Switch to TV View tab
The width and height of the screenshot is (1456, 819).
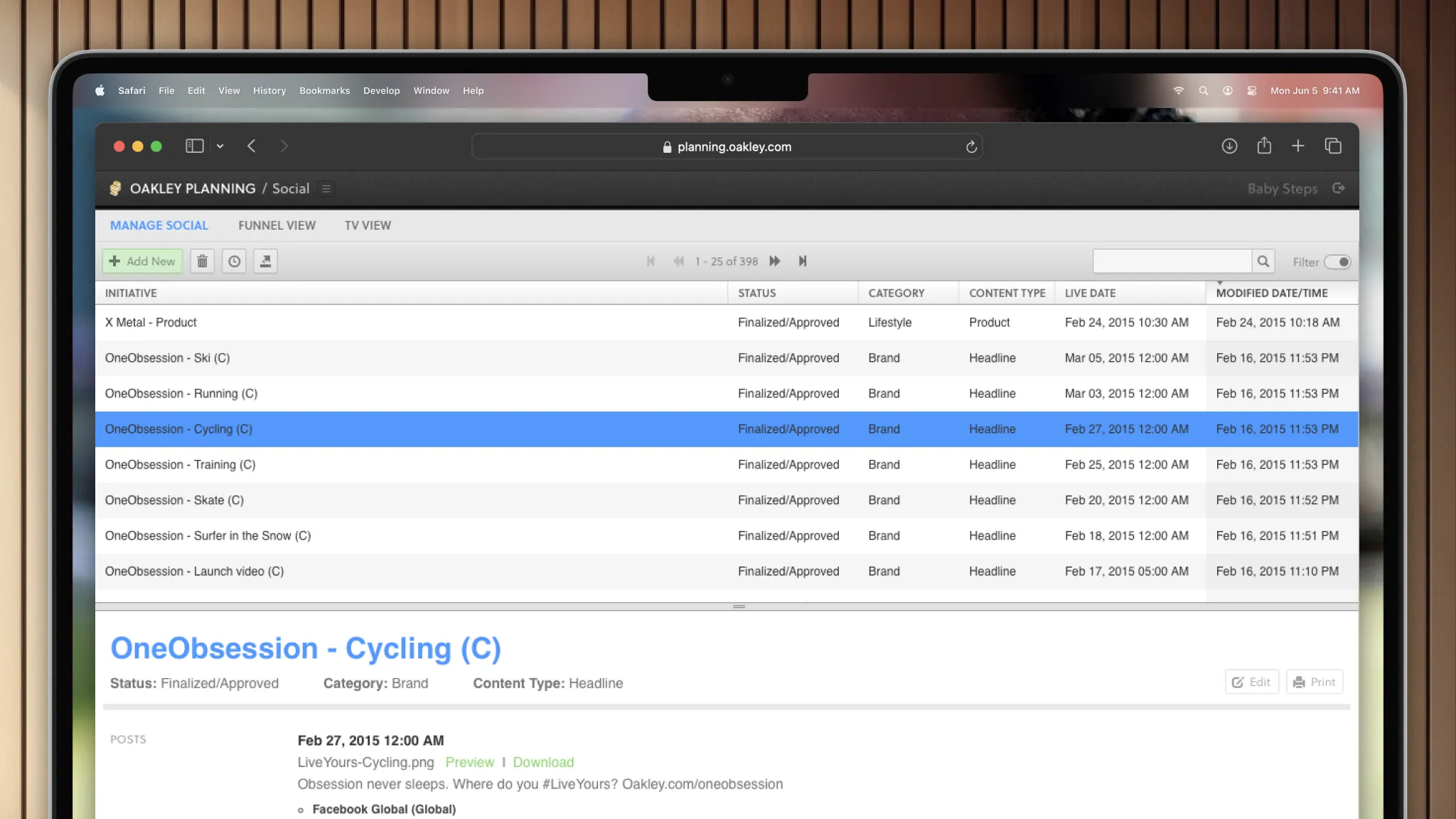pos(368,225)
